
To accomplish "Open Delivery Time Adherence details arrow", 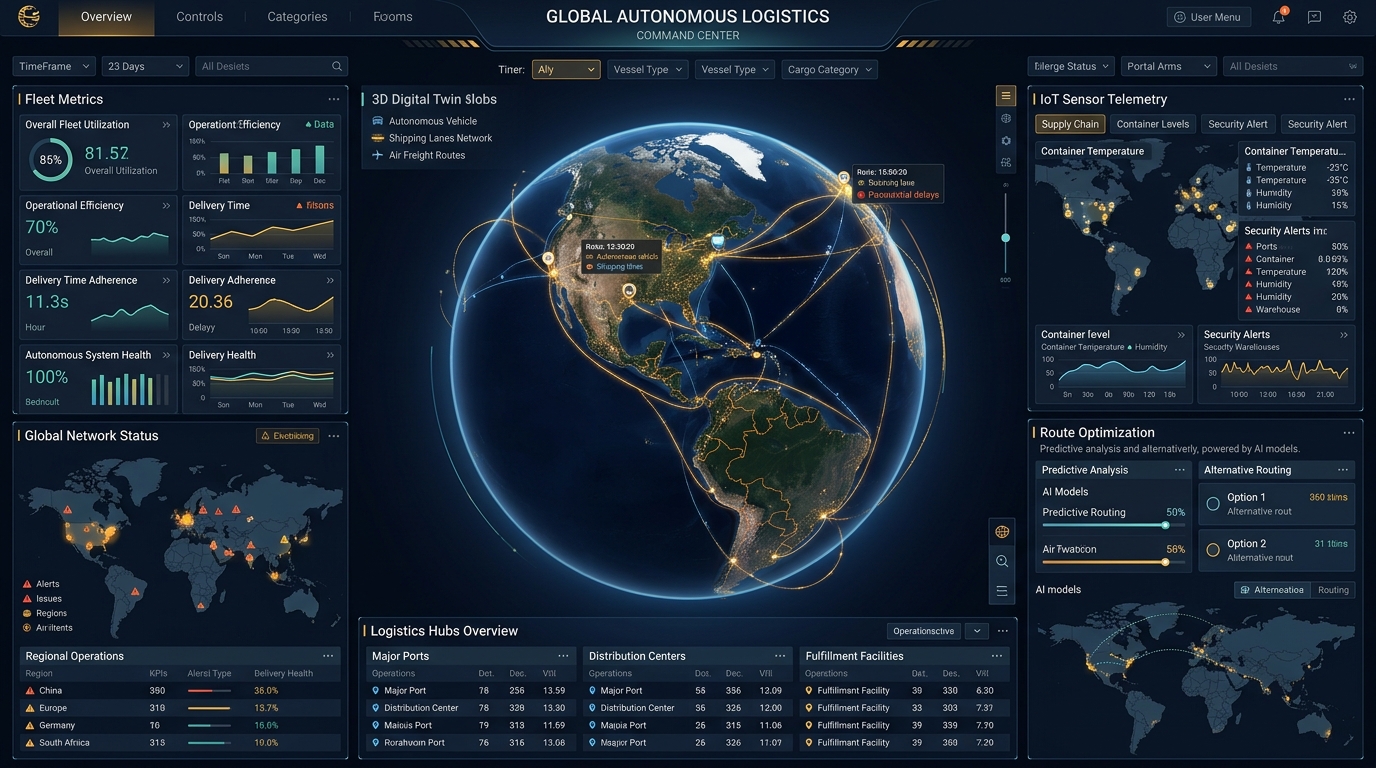I will 166,280.
